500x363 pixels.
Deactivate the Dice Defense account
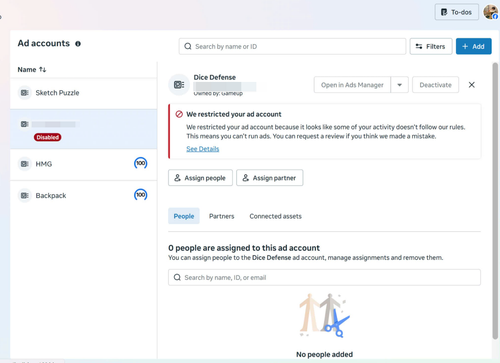(x=435, y=85)
